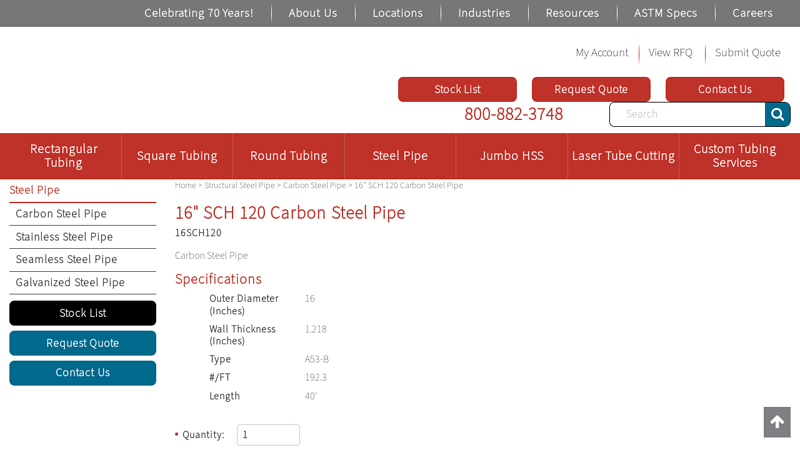
Task: Open the Rectangular Tubing menu
Action: pos(64,156)
